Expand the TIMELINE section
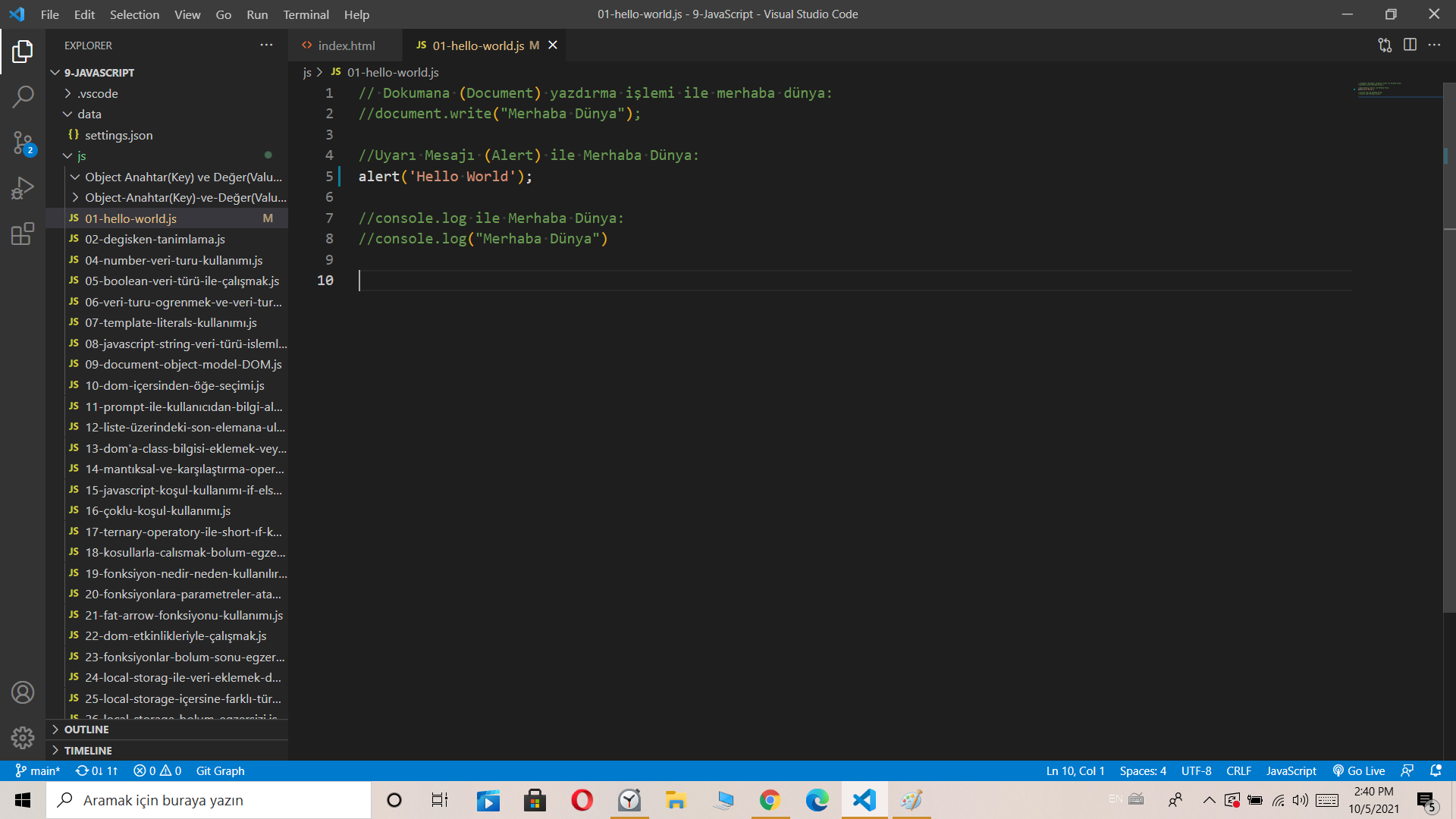Screen dimensions: 1456x819 click(x=88, y=751)
